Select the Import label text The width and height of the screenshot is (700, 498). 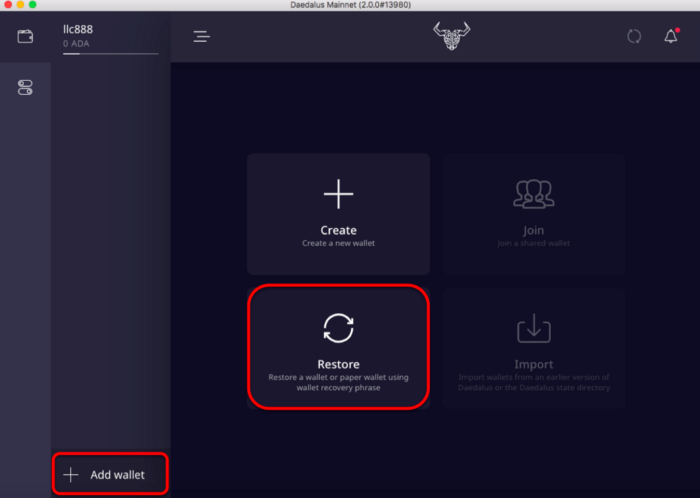[534, 364]
